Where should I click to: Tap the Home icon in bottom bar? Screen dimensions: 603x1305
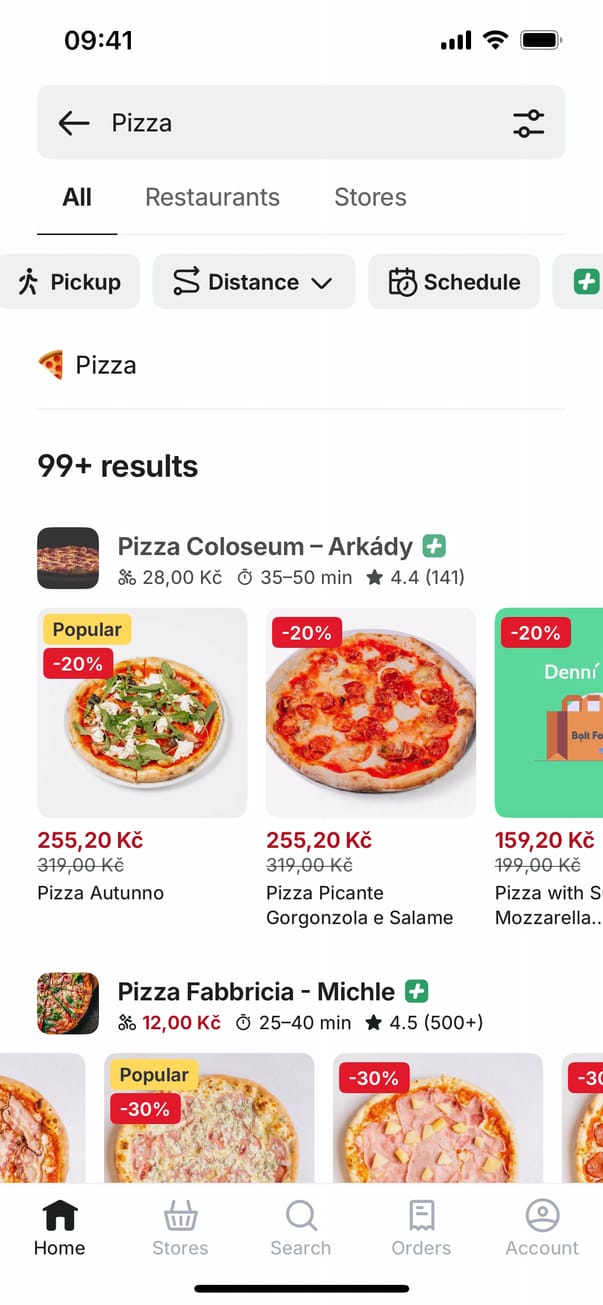point(59,1216)
